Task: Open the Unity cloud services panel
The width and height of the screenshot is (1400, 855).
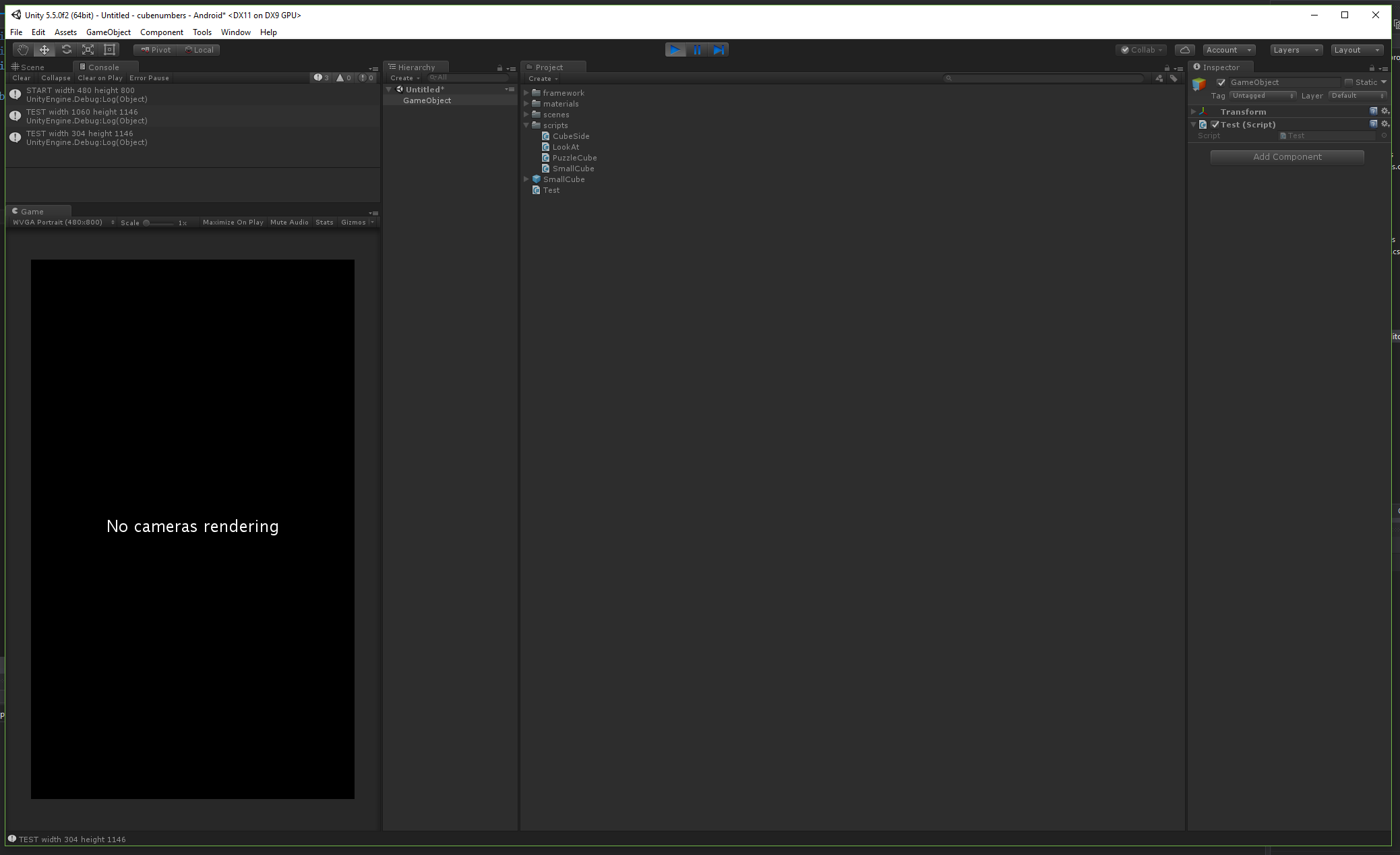Action: [x=1184, y=49]
